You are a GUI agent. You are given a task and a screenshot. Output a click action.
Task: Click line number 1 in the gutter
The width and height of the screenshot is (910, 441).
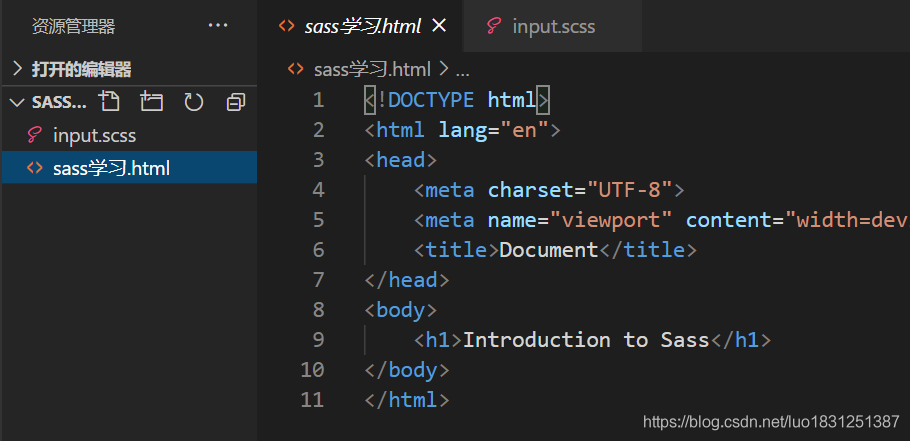click(318, 100)
